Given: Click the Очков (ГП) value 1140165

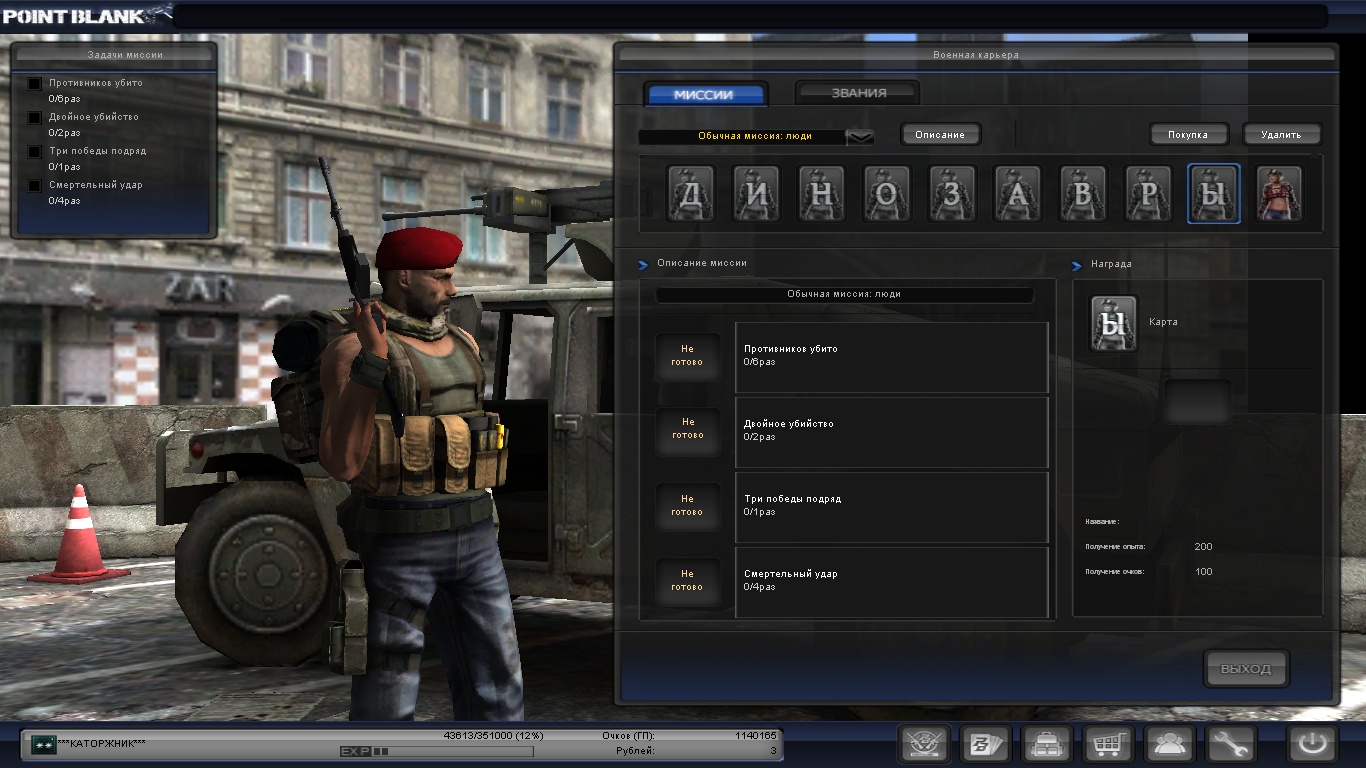Looking at the screenshot, I should click(755, 736).
